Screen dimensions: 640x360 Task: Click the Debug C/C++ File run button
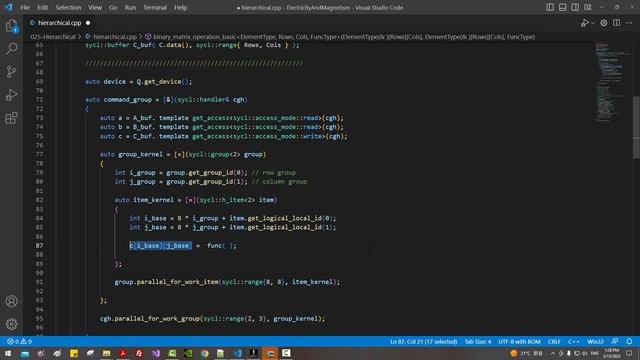click(x=584, y=23)
